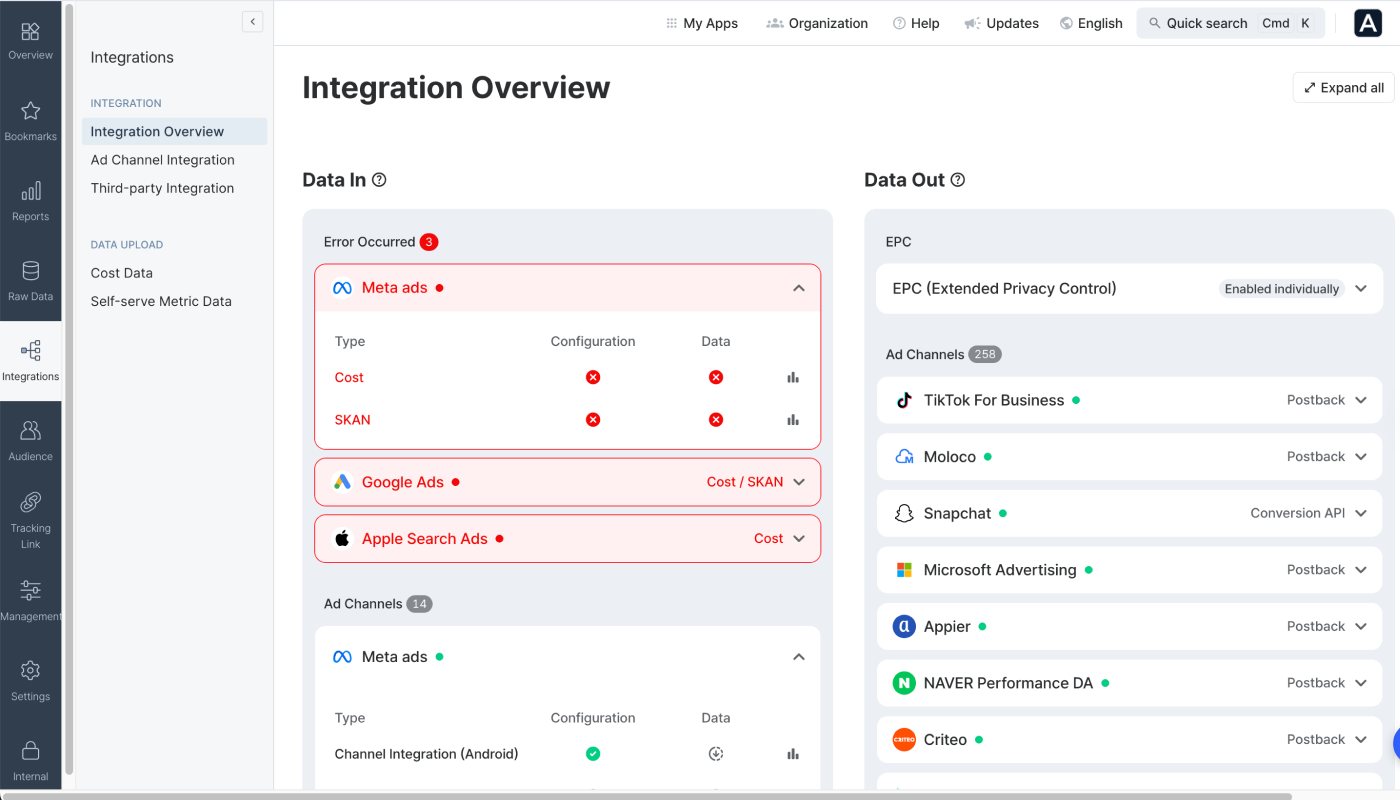Expand the Microsoft Advertising row
Screen dimensions: 1400x800
1361,570
